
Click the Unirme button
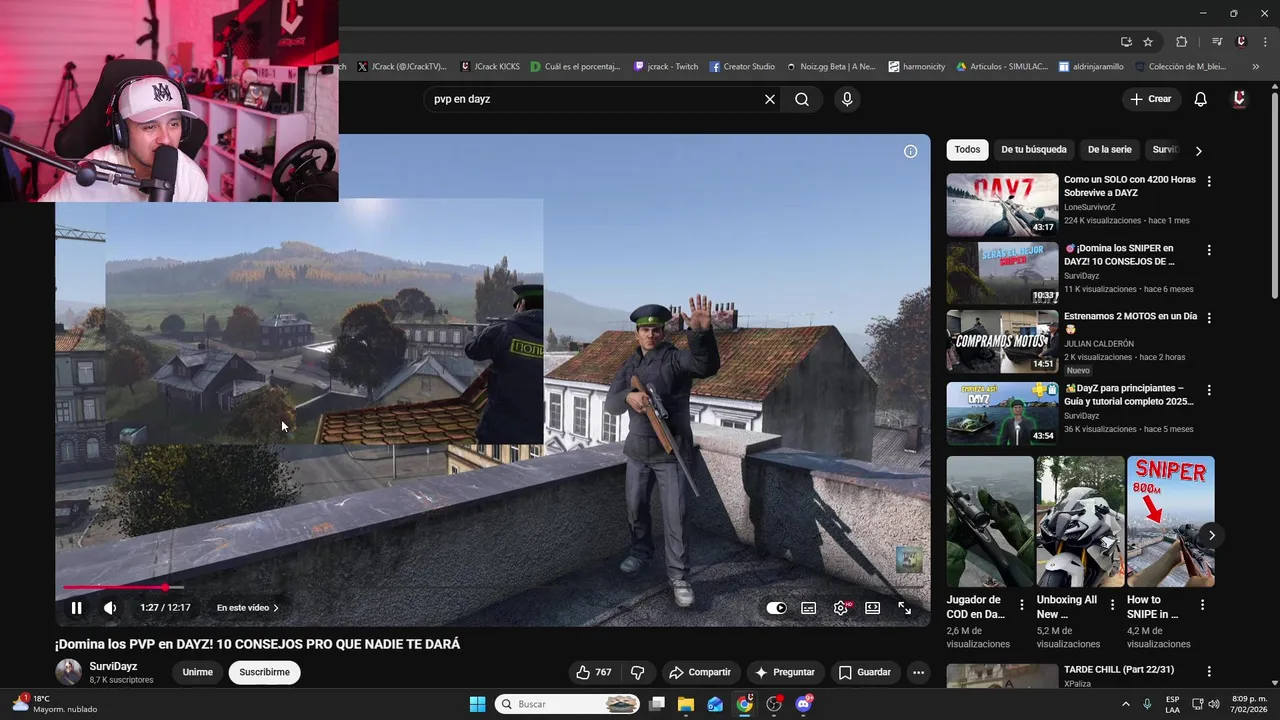(x=197, y=672)
